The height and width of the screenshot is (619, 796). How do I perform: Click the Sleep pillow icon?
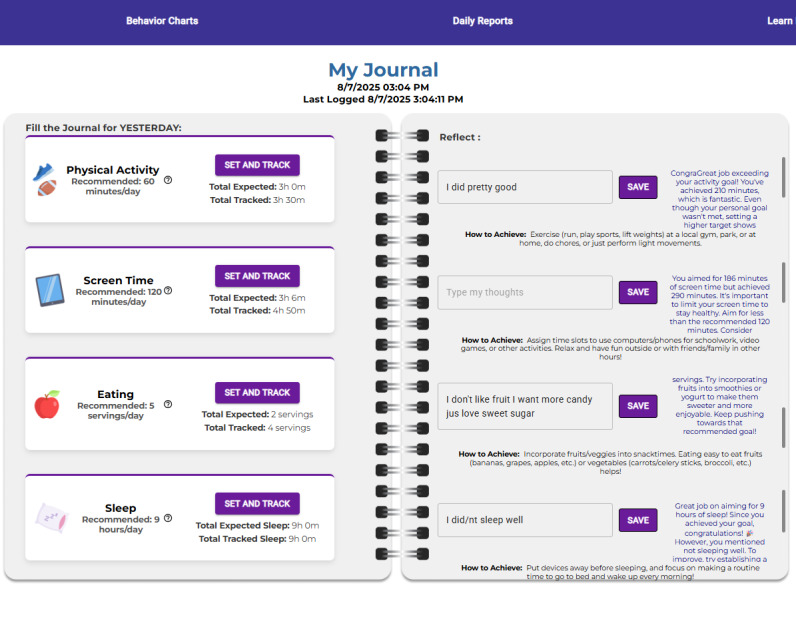[51, 518]
